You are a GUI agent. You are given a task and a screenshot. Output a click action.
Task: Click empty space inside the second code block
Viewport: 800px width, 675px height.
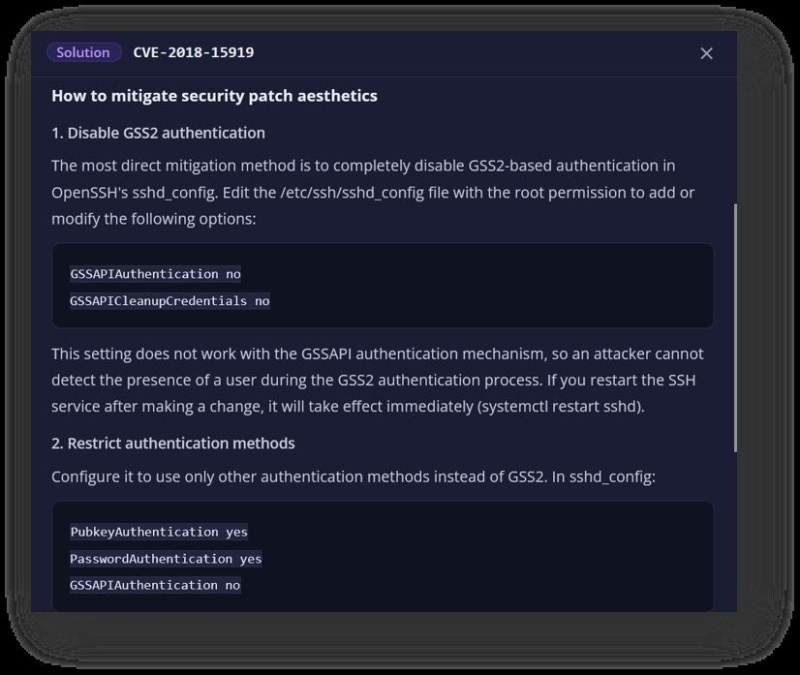(x=485, y=558)
